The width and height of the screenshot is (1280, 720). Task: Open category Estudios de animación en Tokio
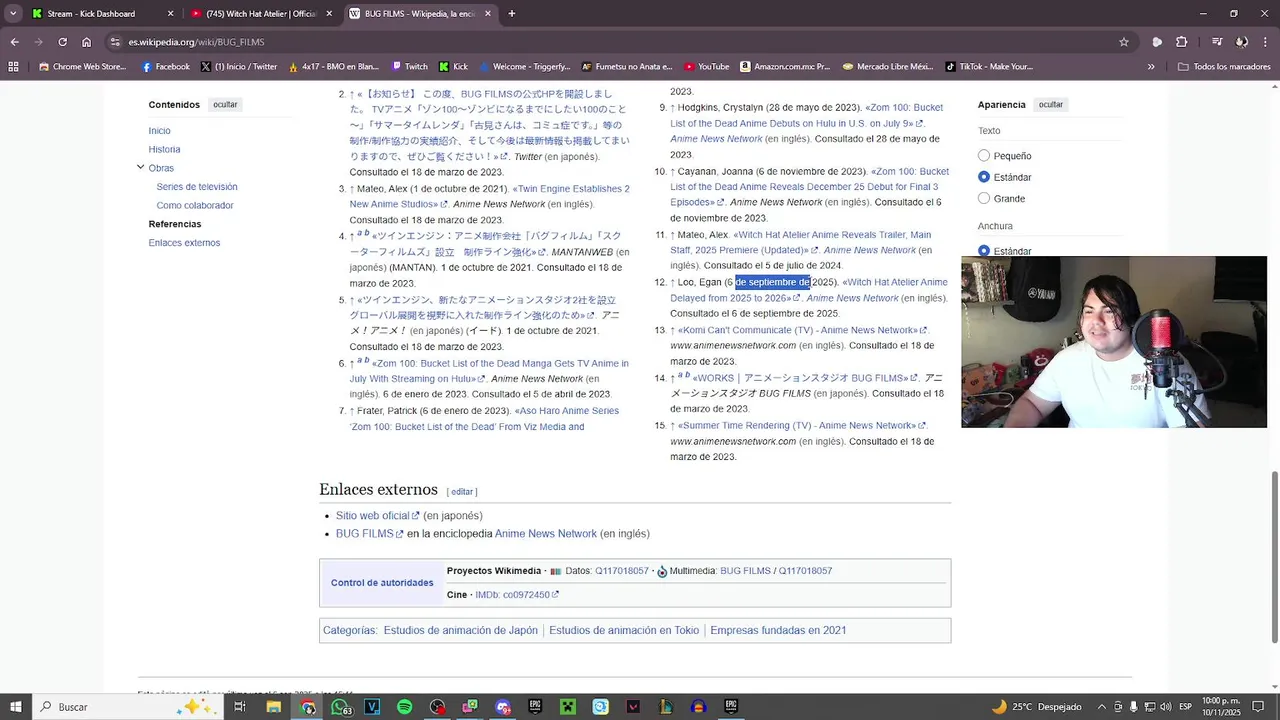[624, 630]
